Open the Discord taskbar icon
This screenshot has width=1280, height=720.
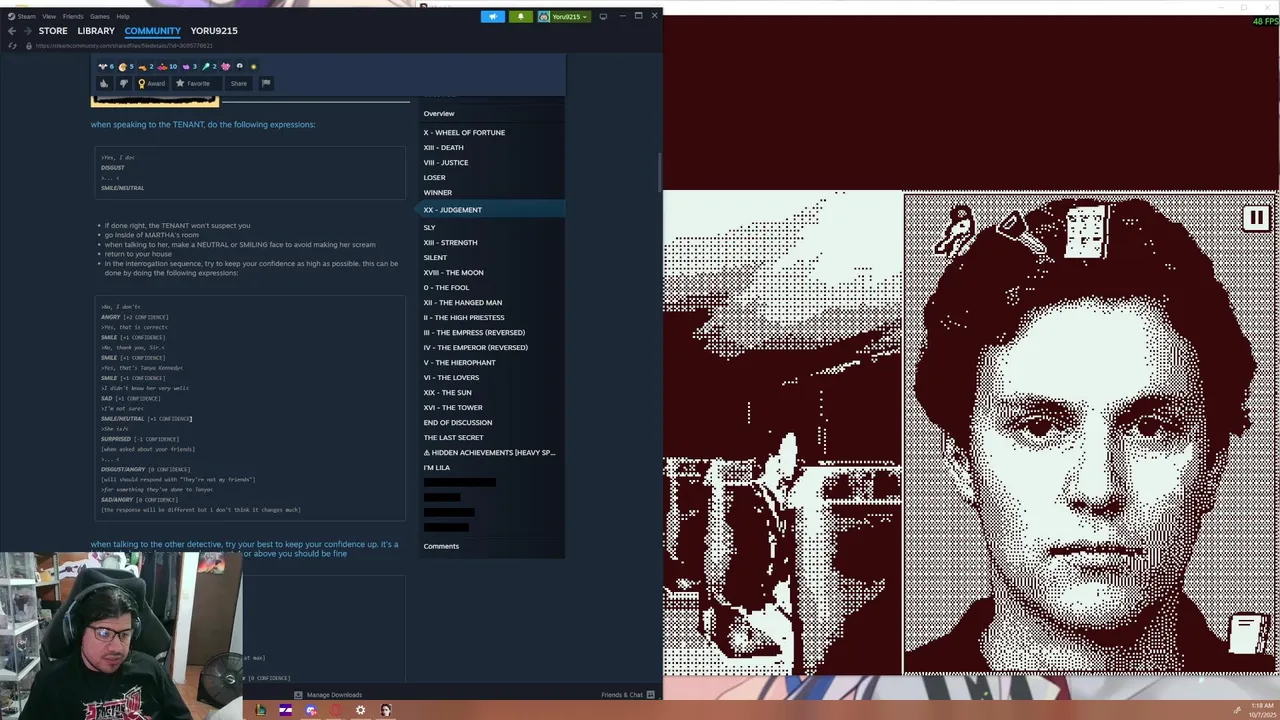coord(311,711)
